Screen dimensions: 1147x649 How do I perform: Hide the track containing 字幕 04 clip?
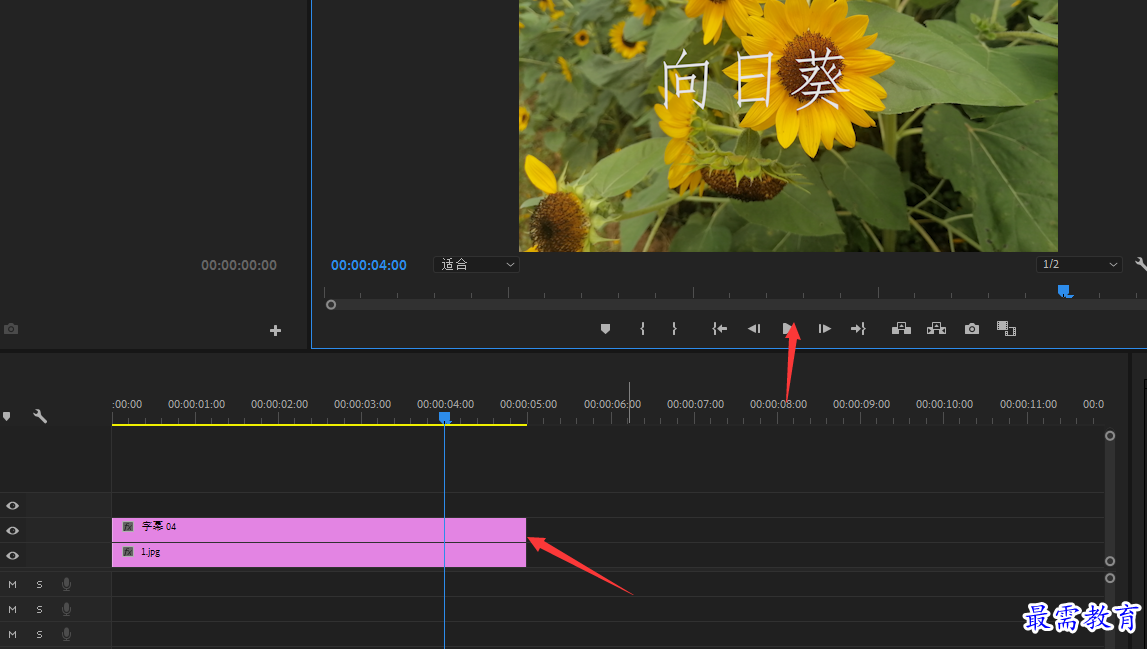coord(12,530)
